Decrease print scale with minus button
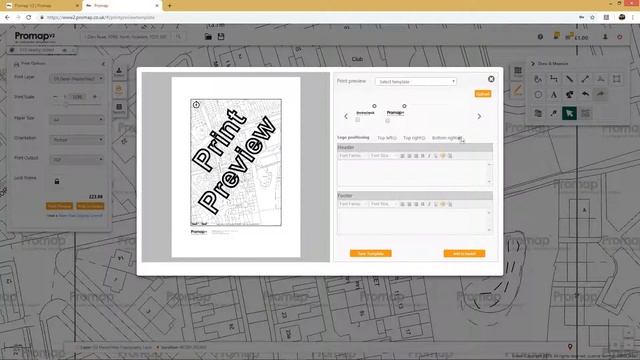This screenshot has width=640, height=360. (55, 97)
